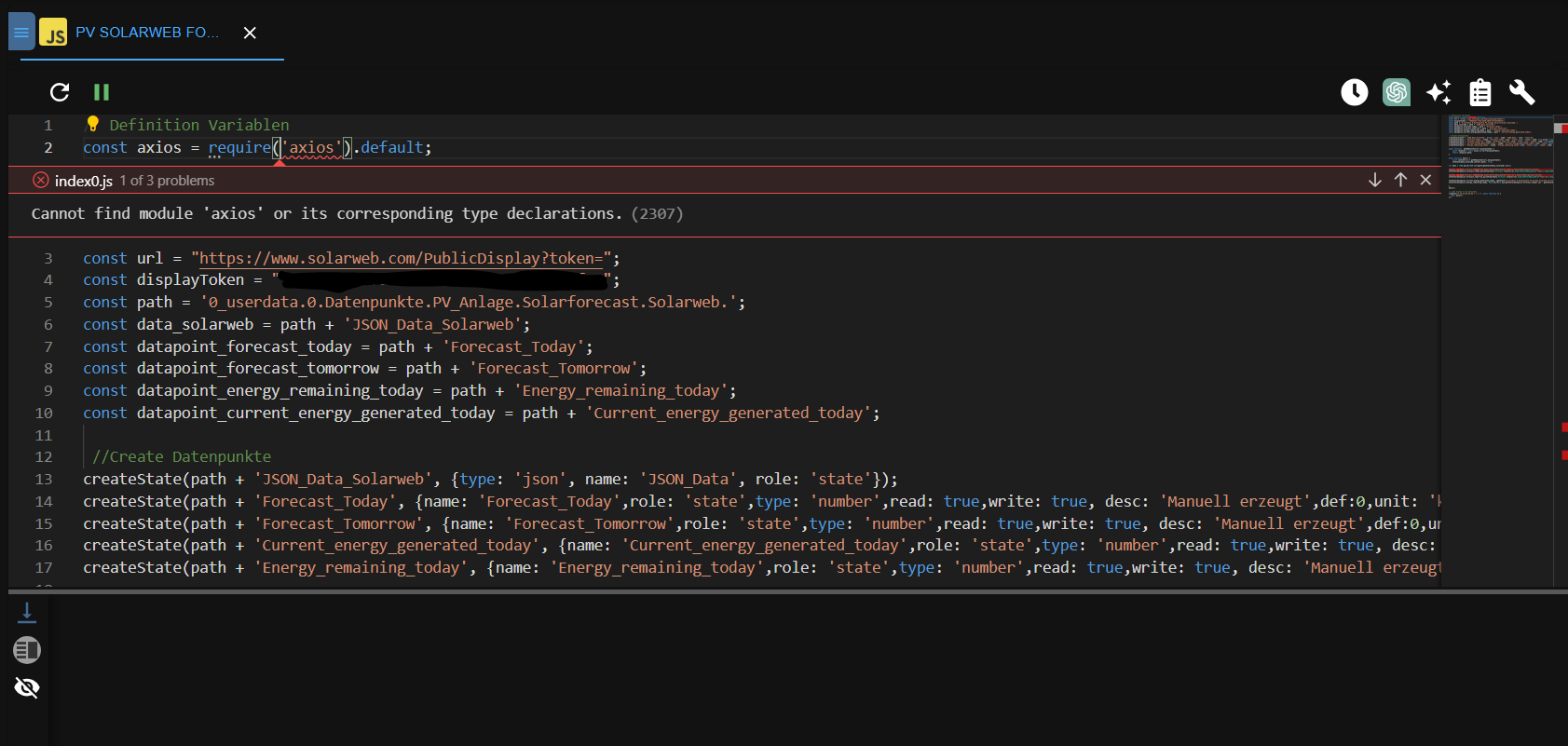Go to next problem with down arrow
The width and height of the screenshot is (1568, 746).
click(x=1375, y=180)
